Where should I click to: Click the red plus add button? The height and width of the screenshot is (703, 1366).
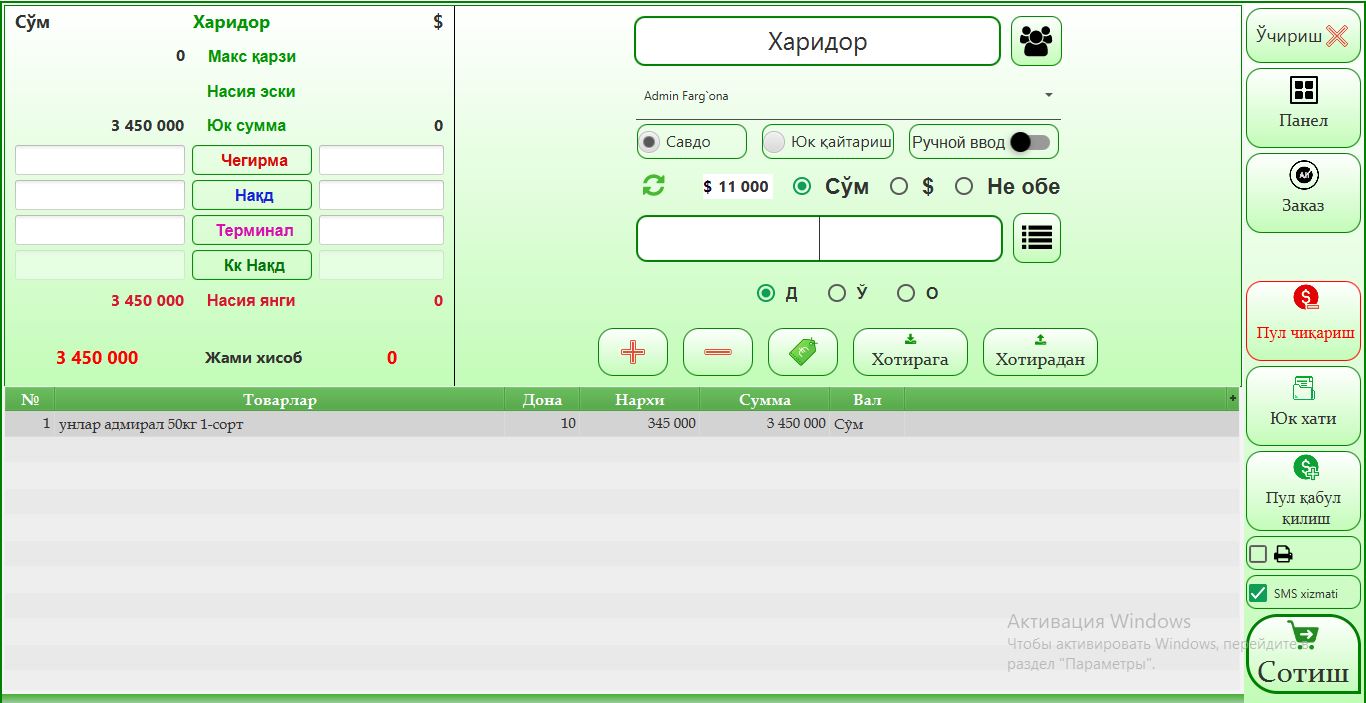click(632, 352)
